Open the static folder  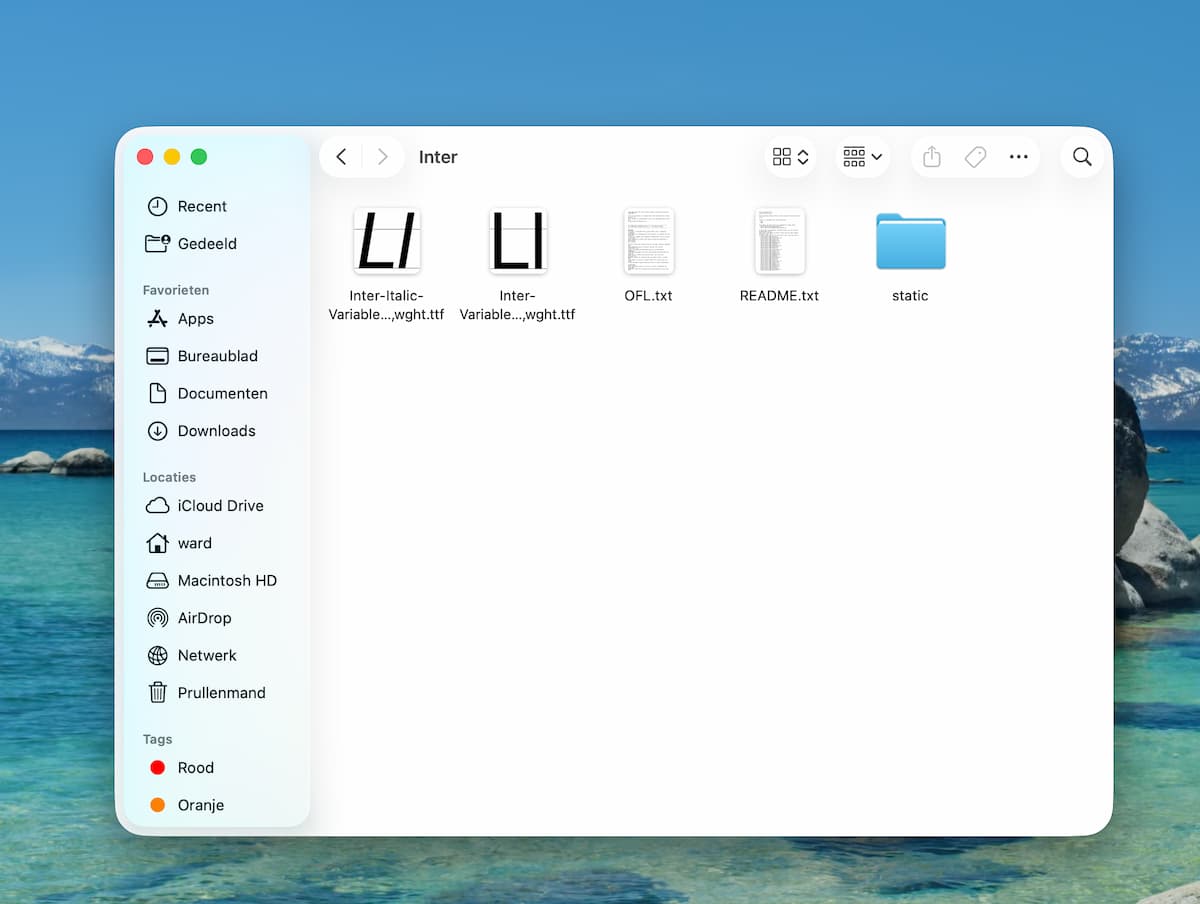[910, 243]
